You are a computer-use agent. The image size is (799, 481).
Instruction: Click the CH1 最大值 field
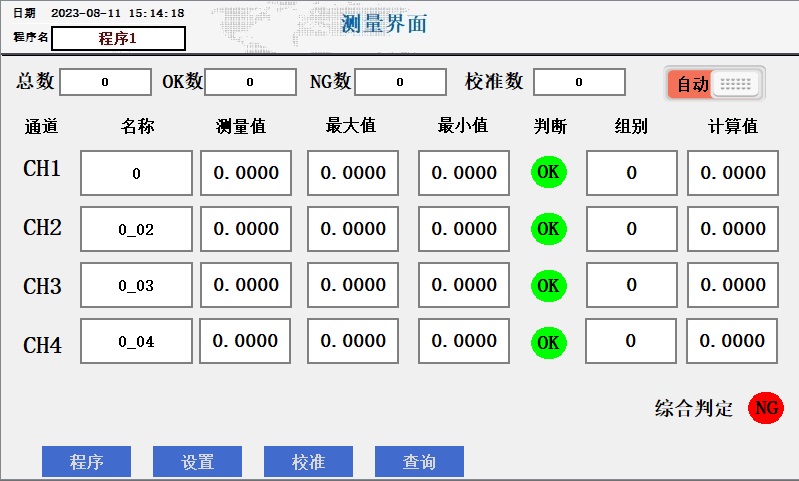pyautogui.click(x=353, y=173)
